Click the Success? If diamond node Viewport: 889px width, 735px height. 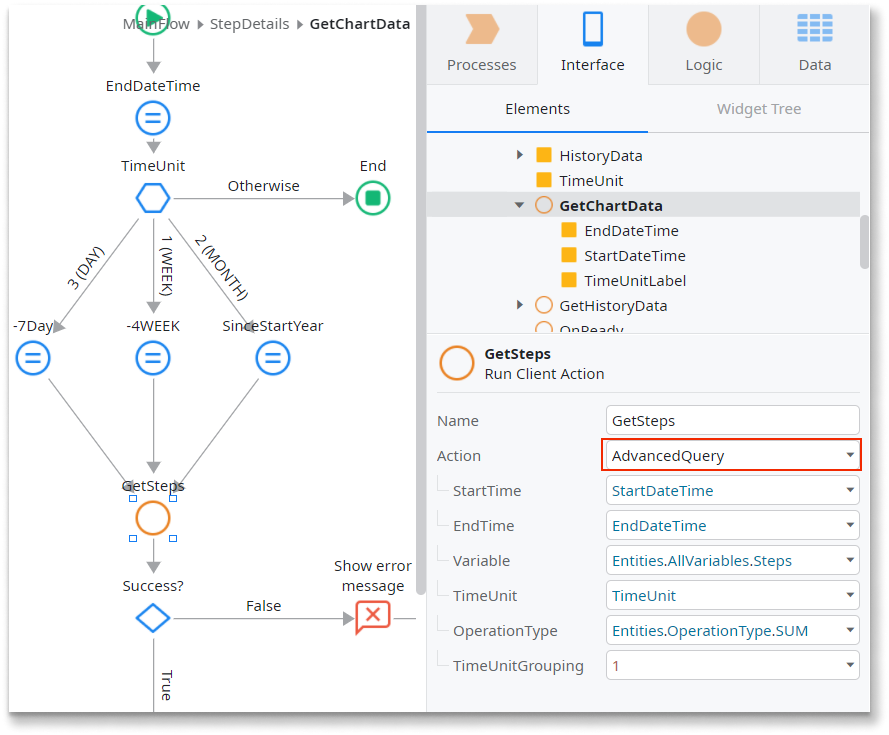point(153,618)
